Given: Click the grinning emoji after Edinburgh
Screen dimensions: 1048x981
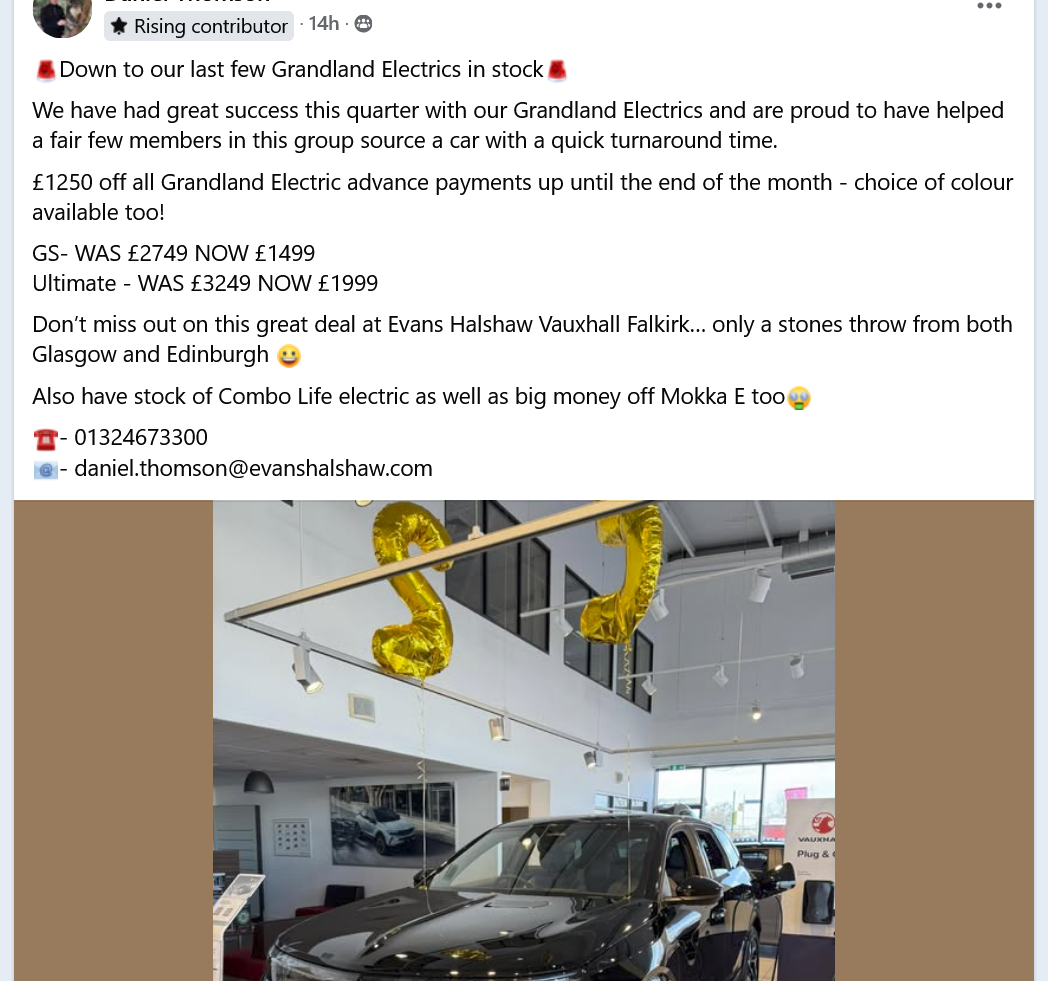Looking at the screenshot, I should pyautogui.click(x=288, y=356).
